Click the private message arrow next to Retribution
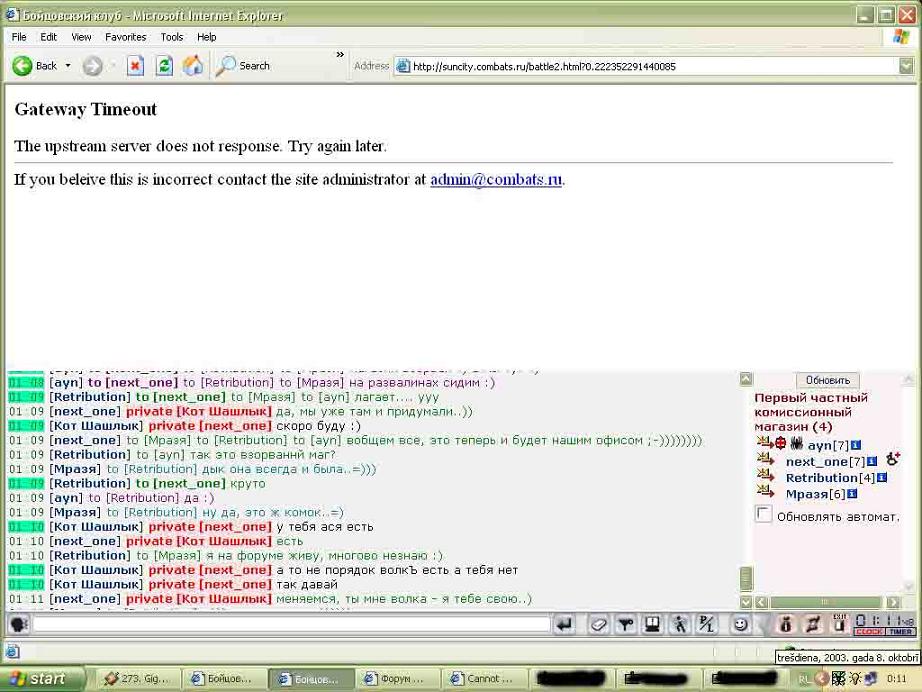 [x=764, y=474]
